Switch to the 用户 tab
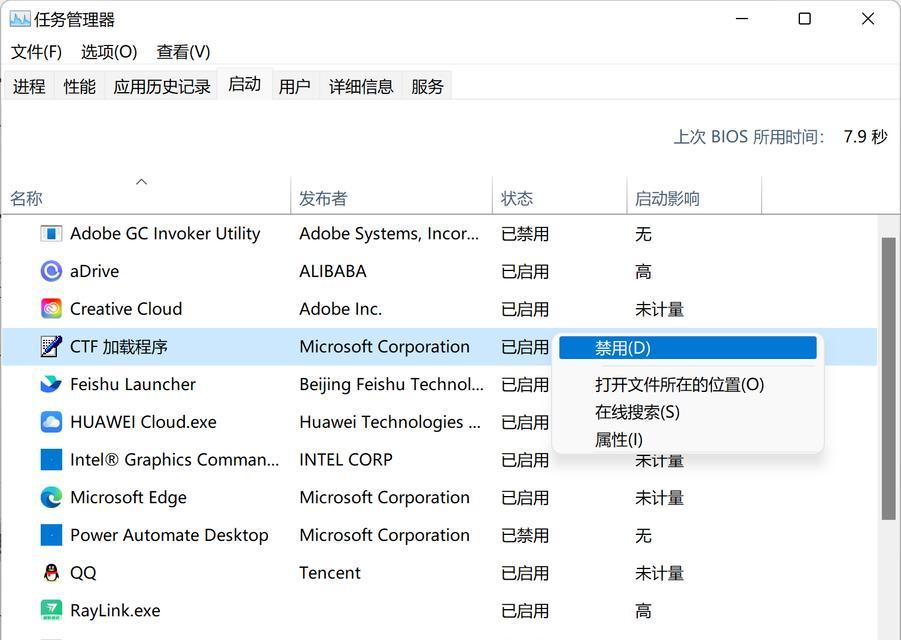This screenshot has width=901, height=640. 294,86
